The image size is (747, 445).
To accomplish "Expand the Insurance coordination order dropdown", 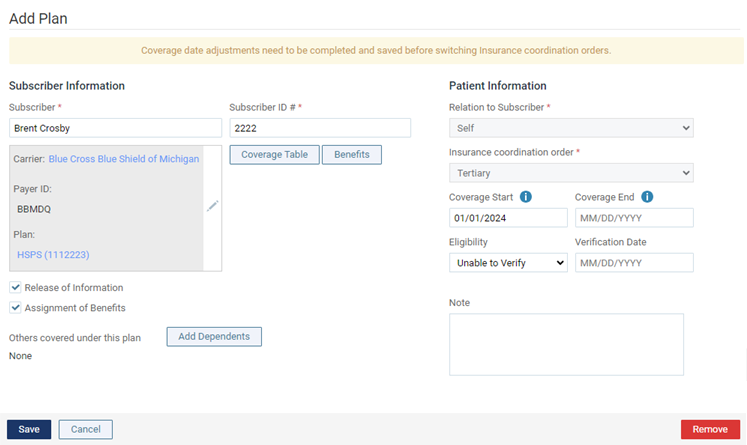I will pos(571,172).
